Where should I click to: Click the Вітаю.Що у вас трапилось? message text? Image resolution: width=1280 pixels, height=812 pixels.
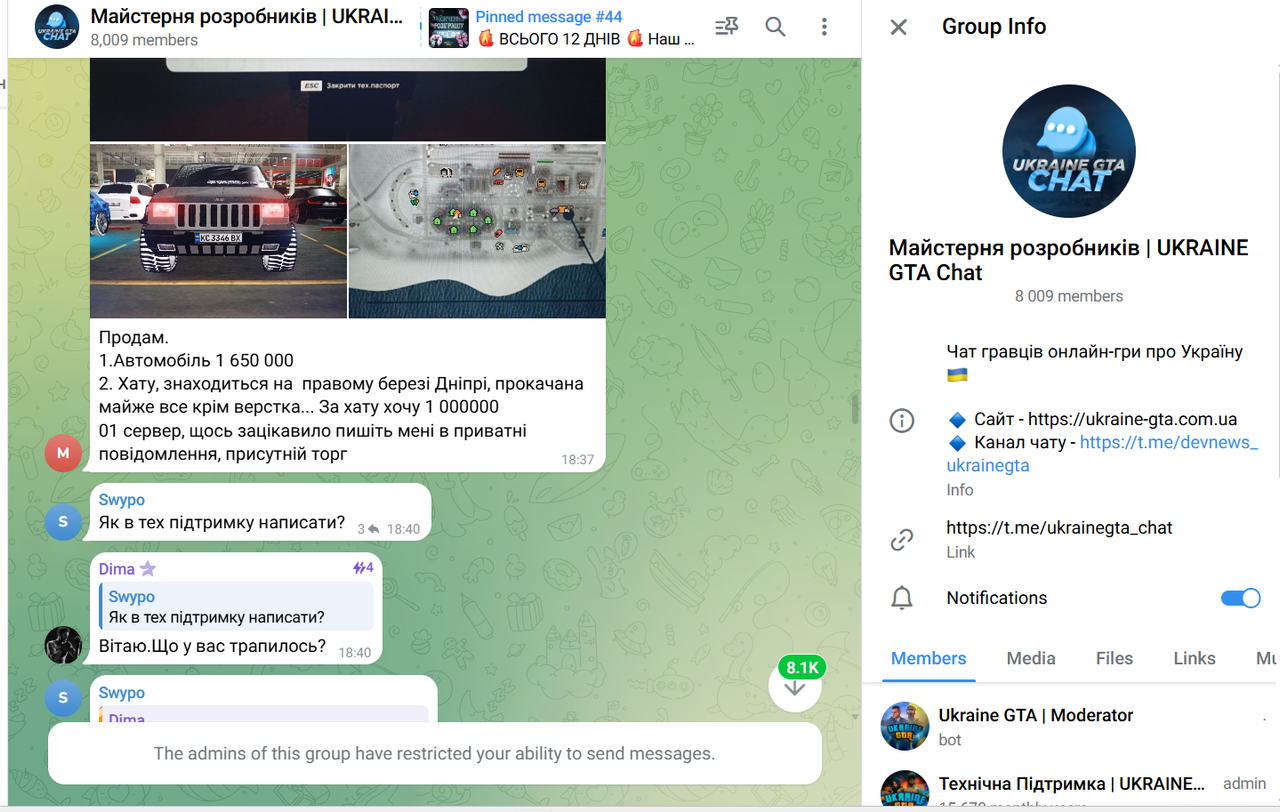212,646
